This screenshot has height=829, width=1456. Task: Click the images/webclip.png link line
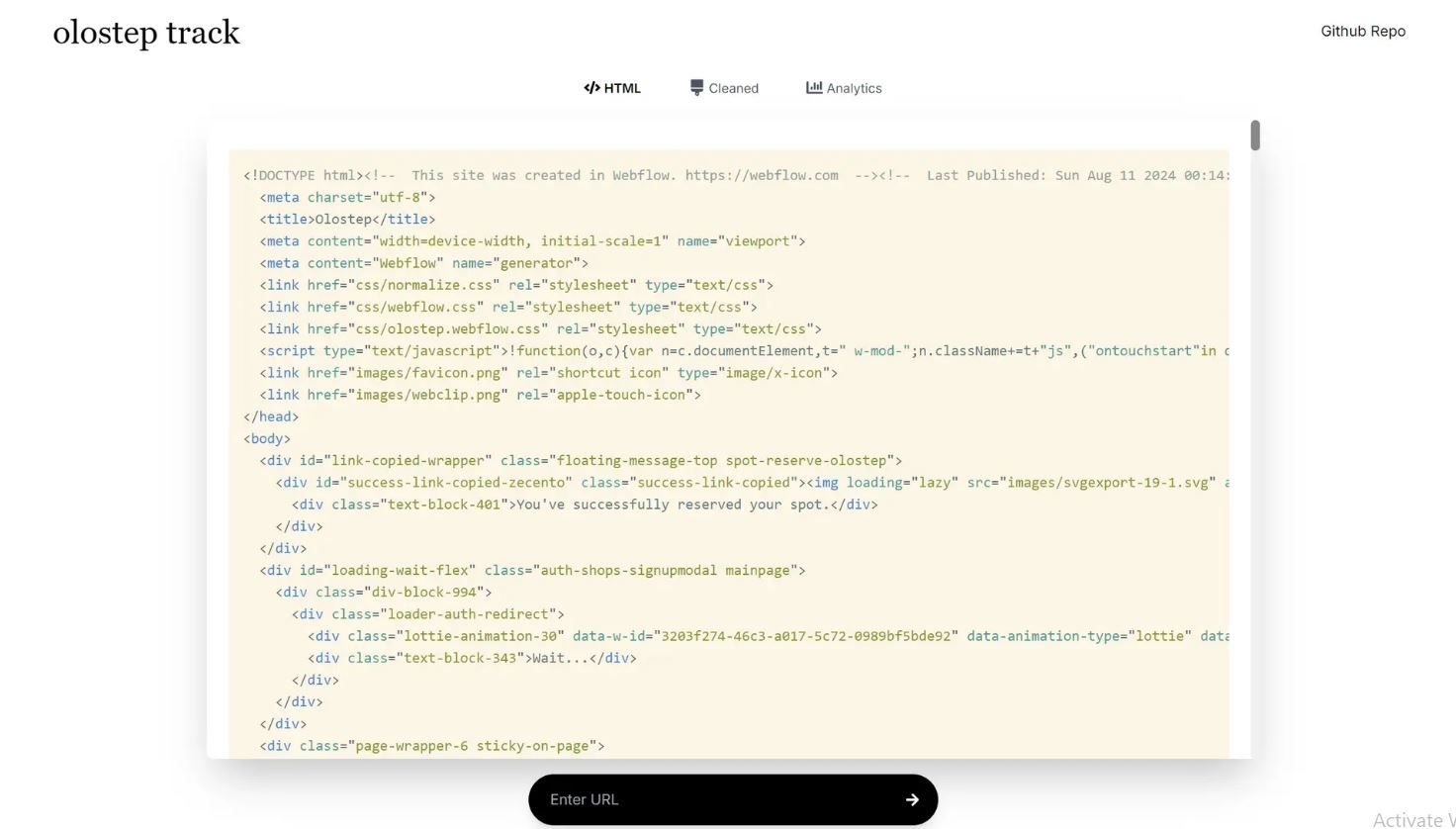point(480,394)
